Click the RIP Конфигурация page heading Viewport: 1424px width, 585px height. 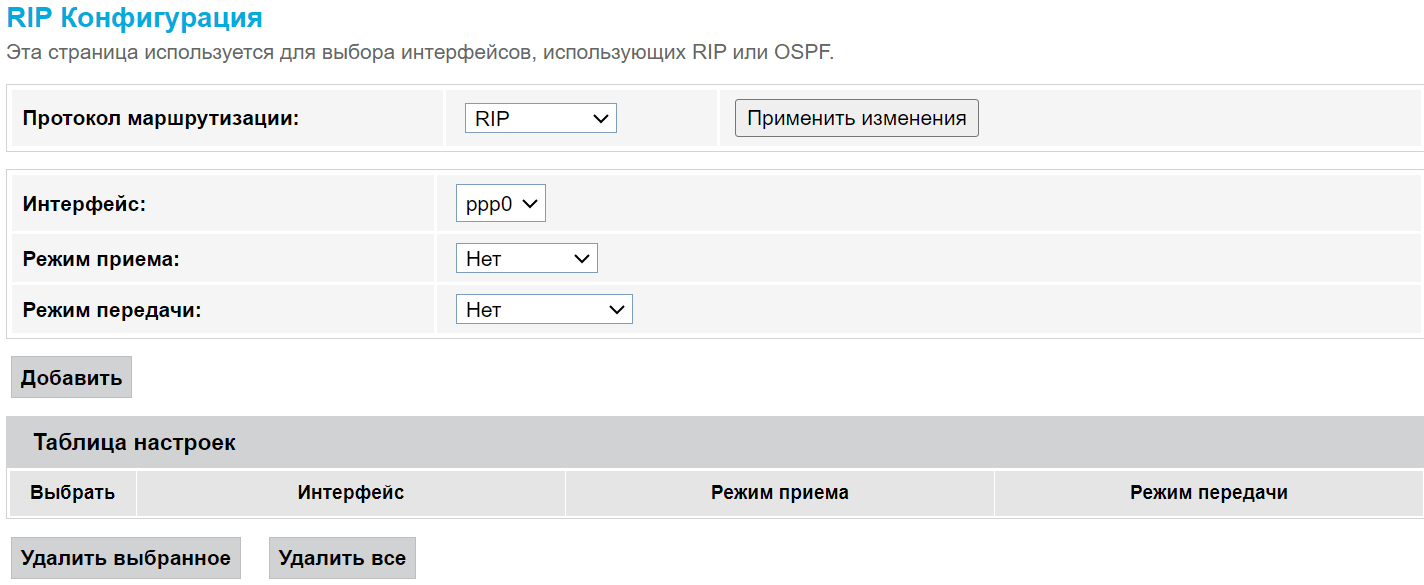[x=134, y=18]
